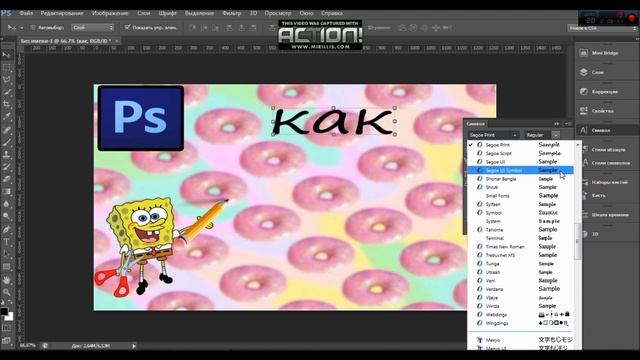The height and width of the screenshot is (360, 640).
Task: Open the status bar info arrow
Action: pos(133,346)
